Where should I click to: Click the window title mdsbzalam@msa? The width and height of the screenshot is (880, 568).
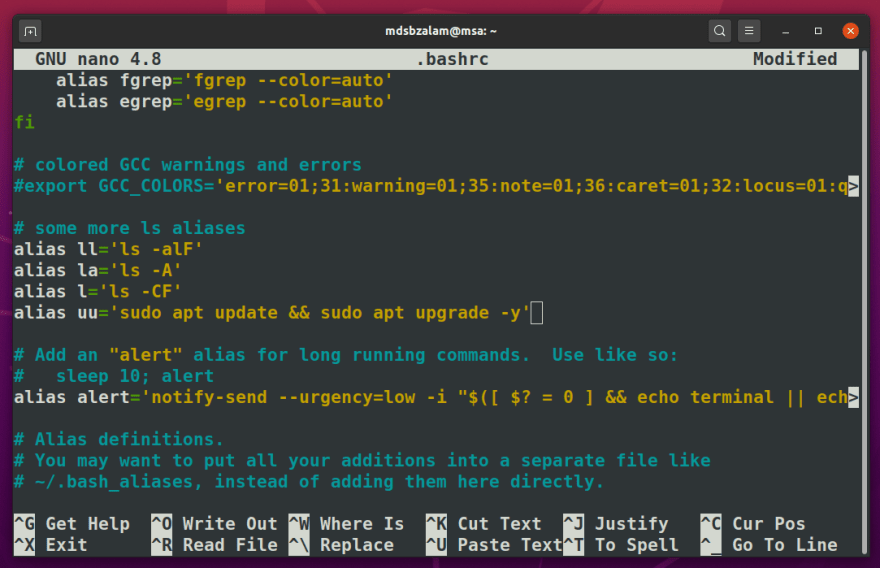pos(441,31)
